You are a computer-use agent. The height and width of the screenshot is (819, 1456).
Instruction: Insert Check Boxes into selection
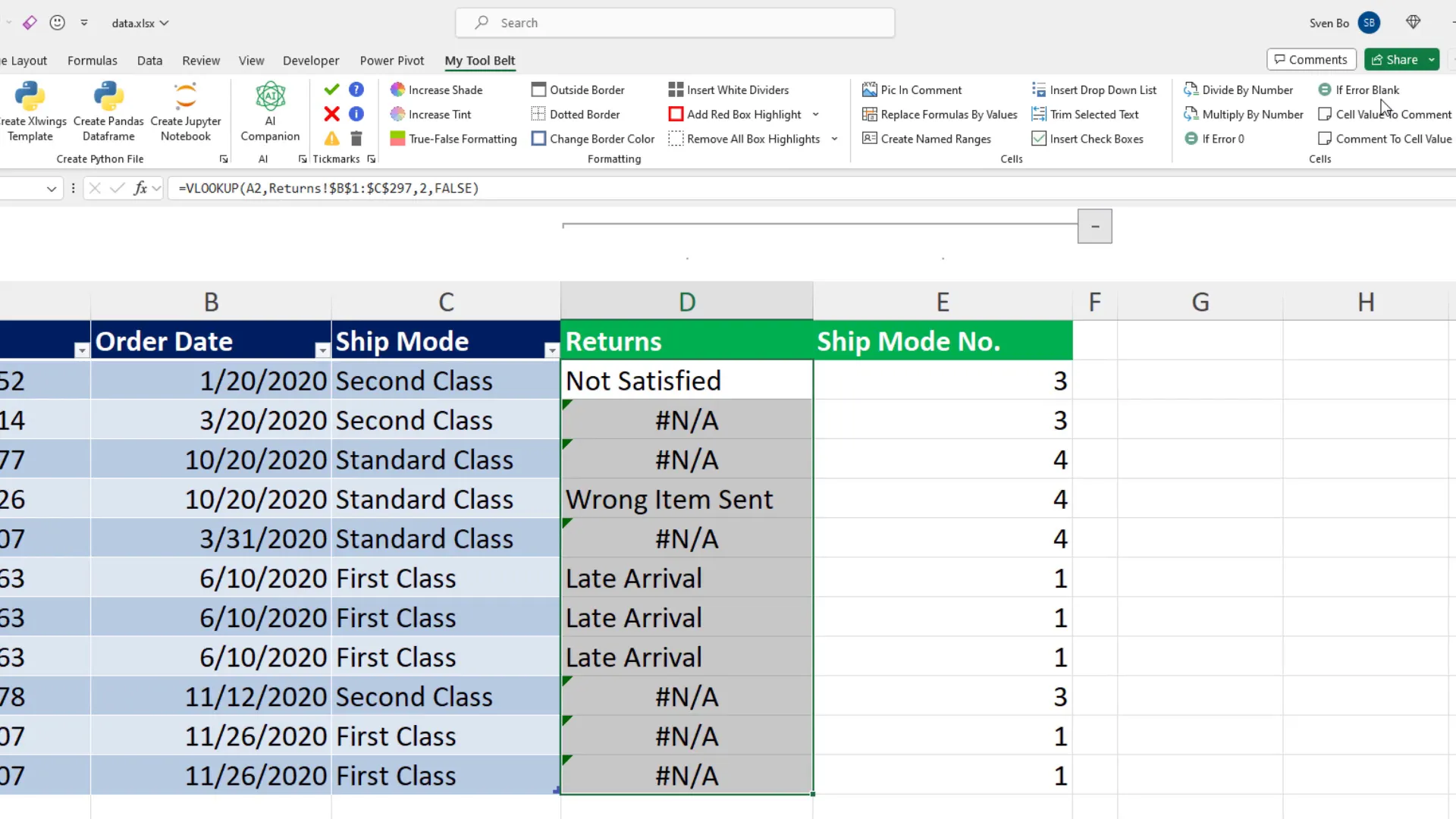[x=1097, y=139]
